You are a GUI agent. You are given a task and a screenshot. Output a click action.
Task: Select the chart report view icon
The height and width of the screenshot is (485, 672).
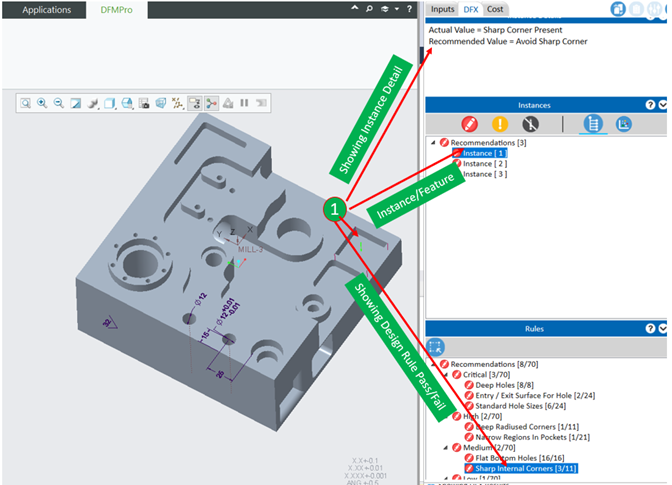point(624,124)
